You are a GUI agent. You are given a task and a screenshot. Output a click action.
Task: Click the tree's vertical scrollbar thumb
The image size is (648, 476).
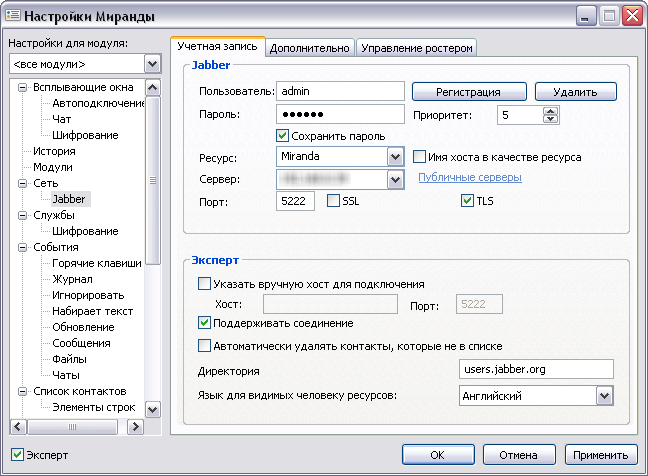click(x=153, y=180)
